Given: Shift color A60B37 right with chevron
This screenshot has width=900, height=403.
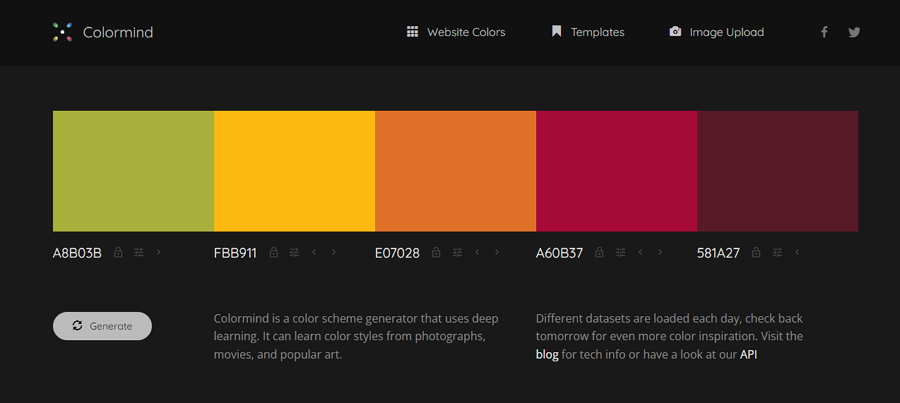Looking at the screenshot, I should [x=660, y=252].
